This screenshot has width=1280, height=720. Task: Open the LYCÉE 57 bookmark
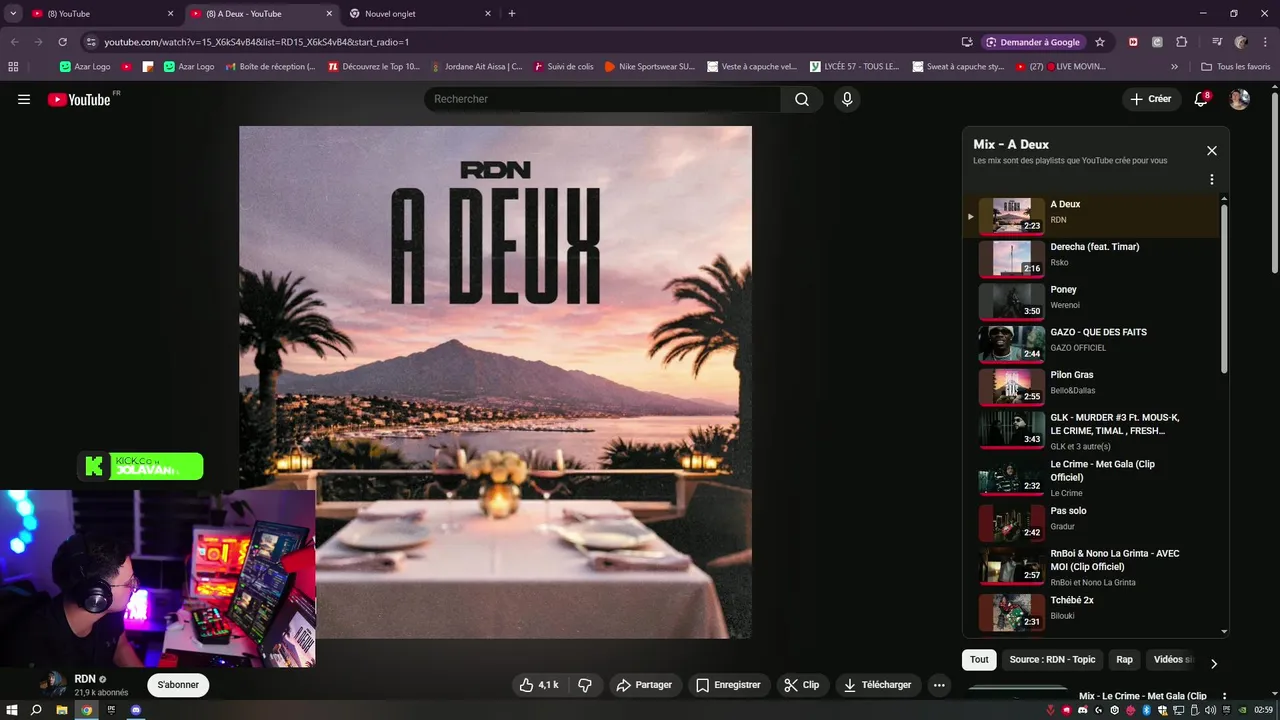[854, 67]
